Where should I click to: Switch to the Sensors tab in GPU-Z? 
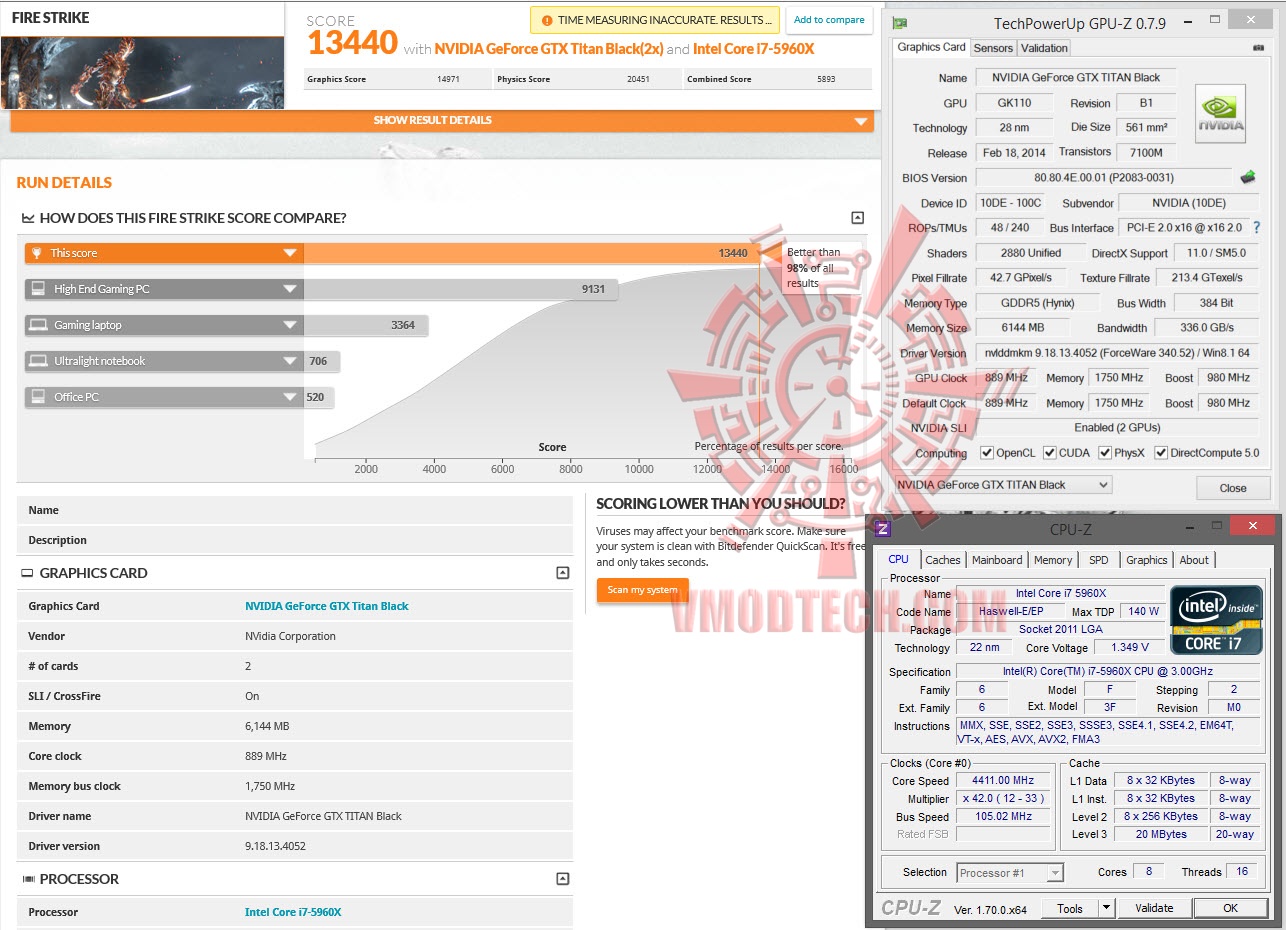(x=993, y=48)
